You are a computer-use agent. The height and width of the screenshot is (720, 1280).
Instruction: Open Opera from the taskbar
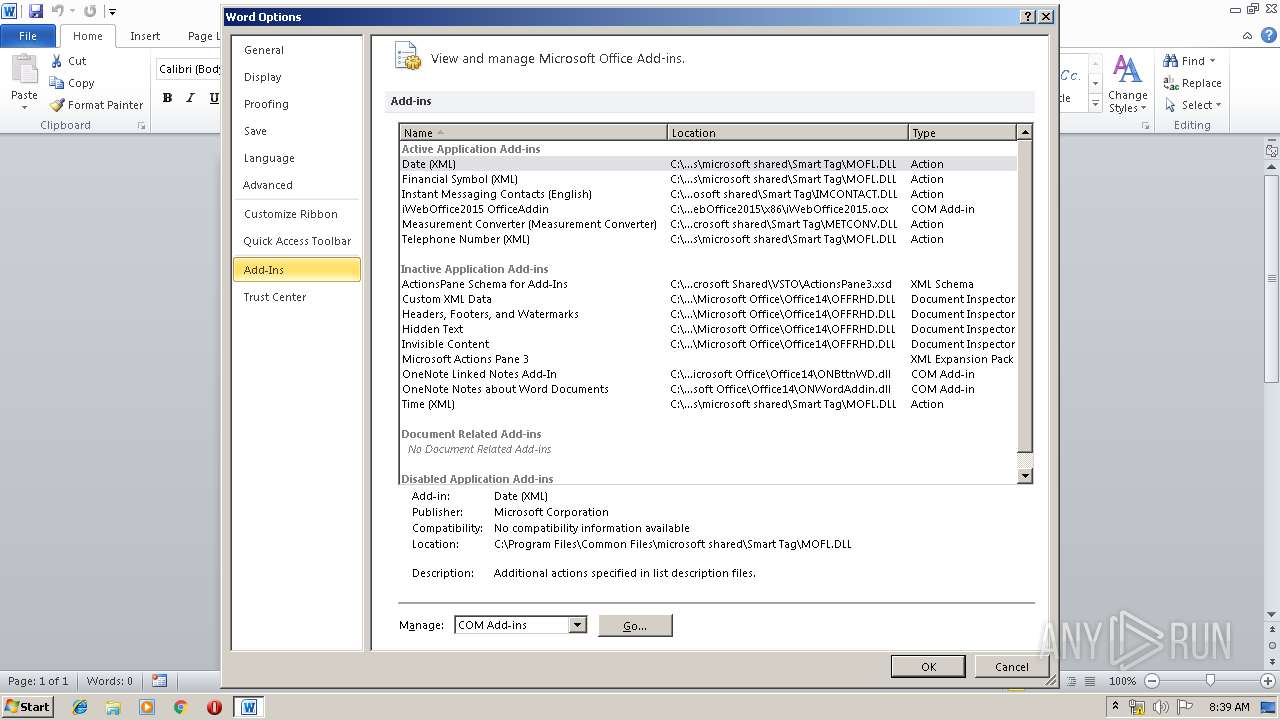pyautogui.click(x=214, y=707)
